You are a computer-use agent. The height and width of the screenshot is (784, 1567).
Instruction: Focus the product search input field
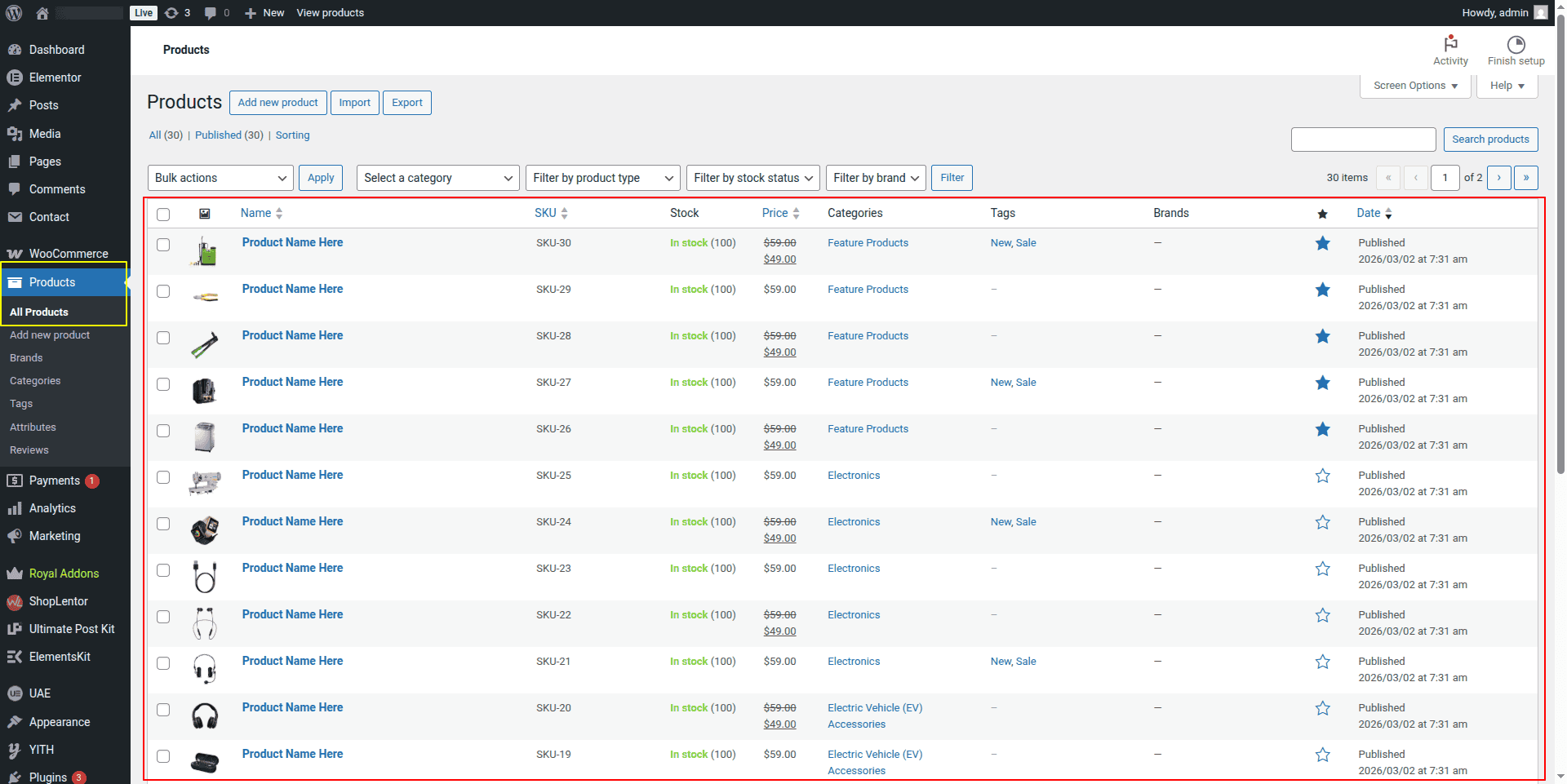tap(1363, 140)
